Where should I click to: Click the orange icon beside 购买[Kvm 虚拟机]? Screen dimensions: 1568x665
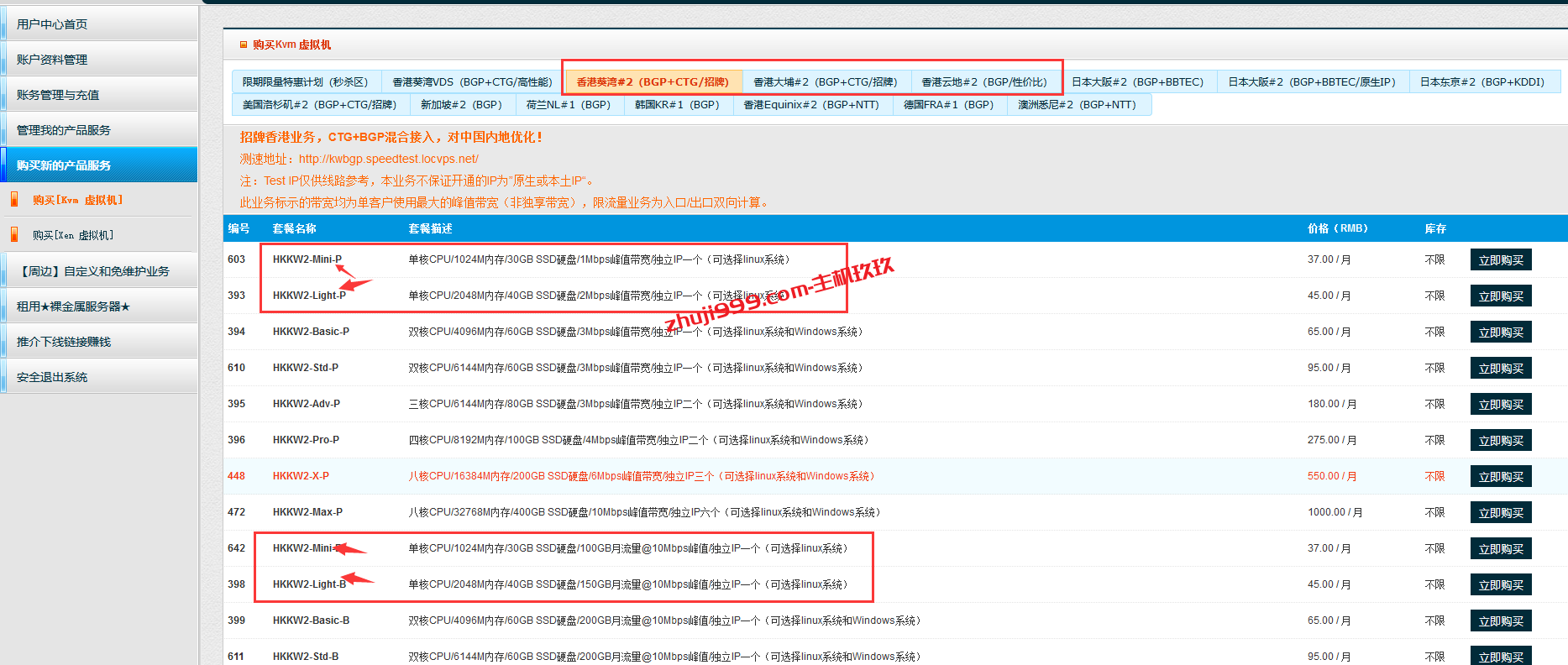pos(14,199)
